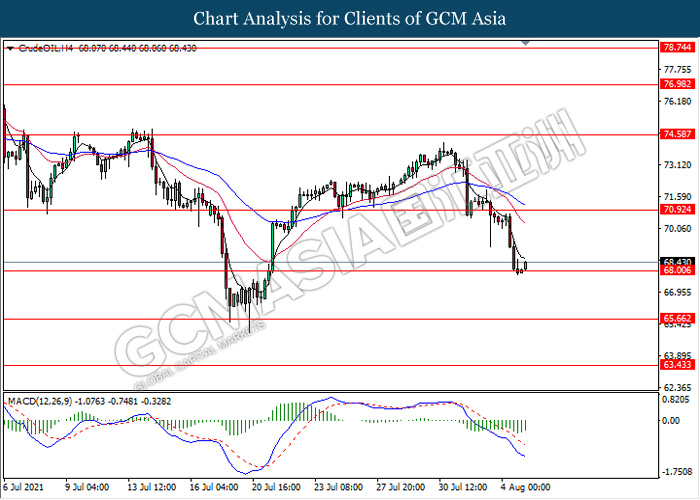Screen dimensions: 700x500
Task: Open the dropdown triangle beside CrudeOIL,H4
Action: coord(11,48)
